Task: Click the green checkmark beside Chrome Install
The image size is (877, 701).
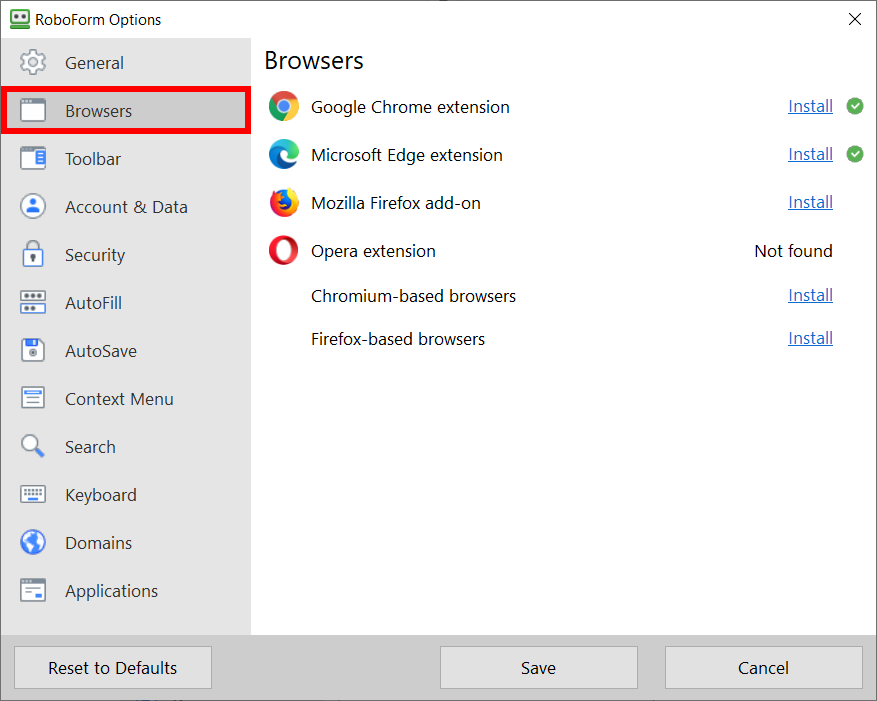Action: 855,106
